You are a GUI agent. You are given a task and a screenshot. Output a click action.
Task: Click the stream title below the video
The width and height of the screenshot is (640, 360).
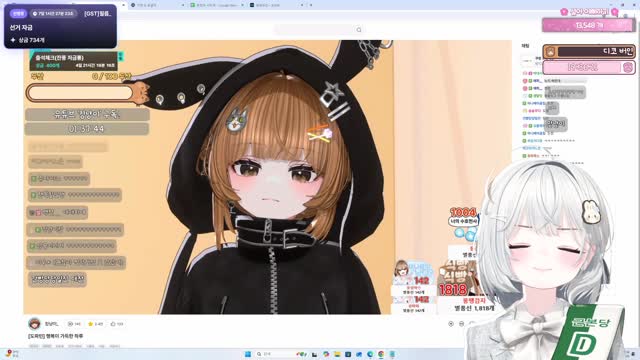tap(56, 336)
